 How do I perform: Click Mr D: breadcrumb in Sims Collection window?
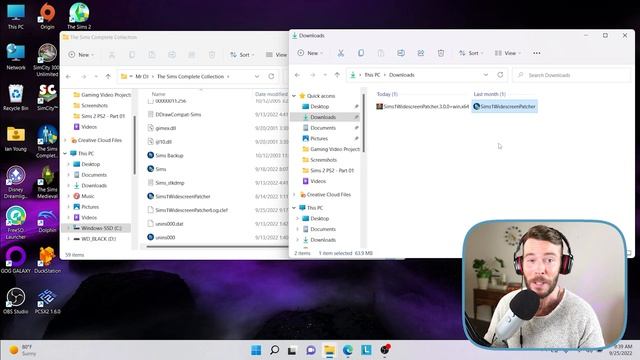pyautogui.click(x=142, y=76)
